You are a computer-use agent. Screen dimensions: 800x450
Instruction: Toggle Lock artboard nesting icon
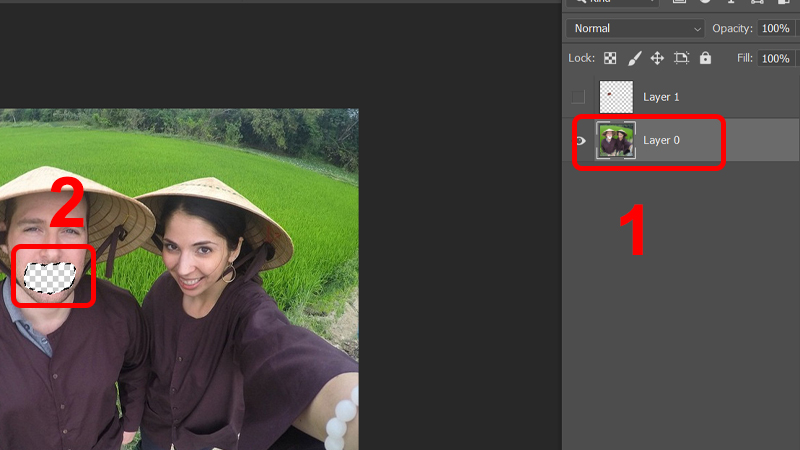coord(681,58)
